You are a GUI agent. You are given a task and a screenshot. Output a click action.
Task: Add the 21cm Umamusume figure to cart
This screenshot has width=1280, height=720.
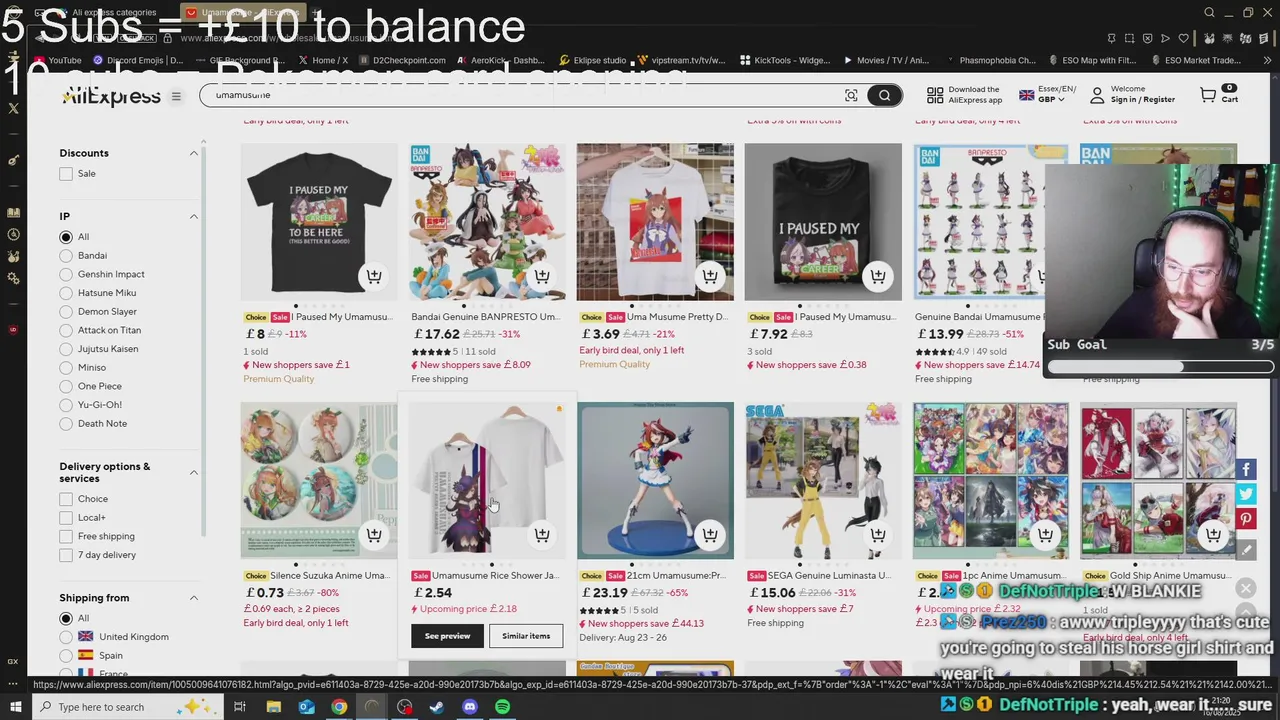pyautogui.click(x=710, y=535)
